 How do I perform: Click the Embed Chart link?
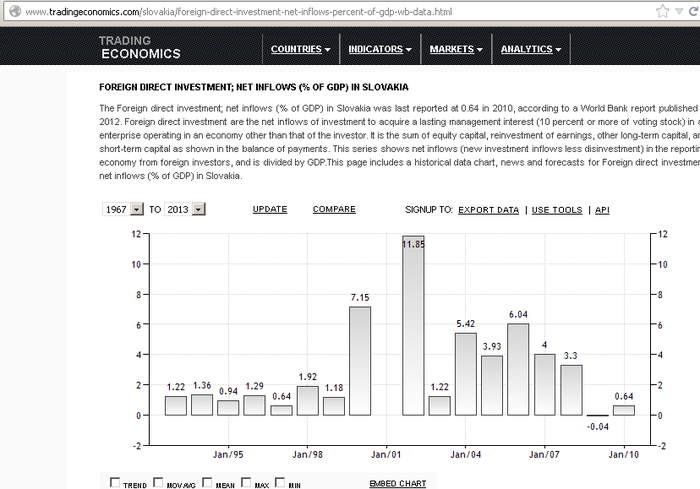[398, 484]
